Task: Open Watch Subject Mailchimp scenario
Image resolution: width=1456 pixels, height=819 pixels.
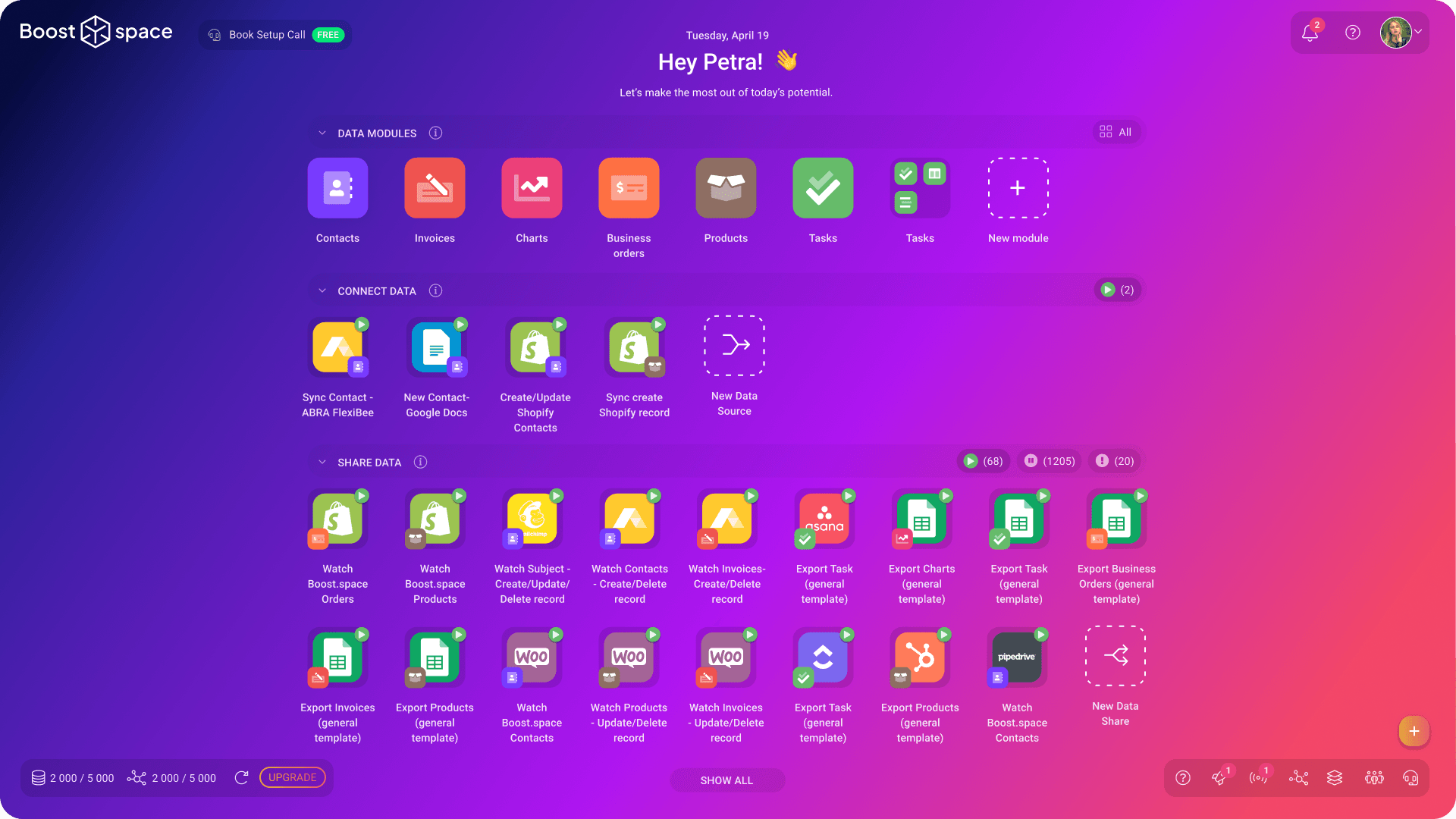Action: (532, 519)
